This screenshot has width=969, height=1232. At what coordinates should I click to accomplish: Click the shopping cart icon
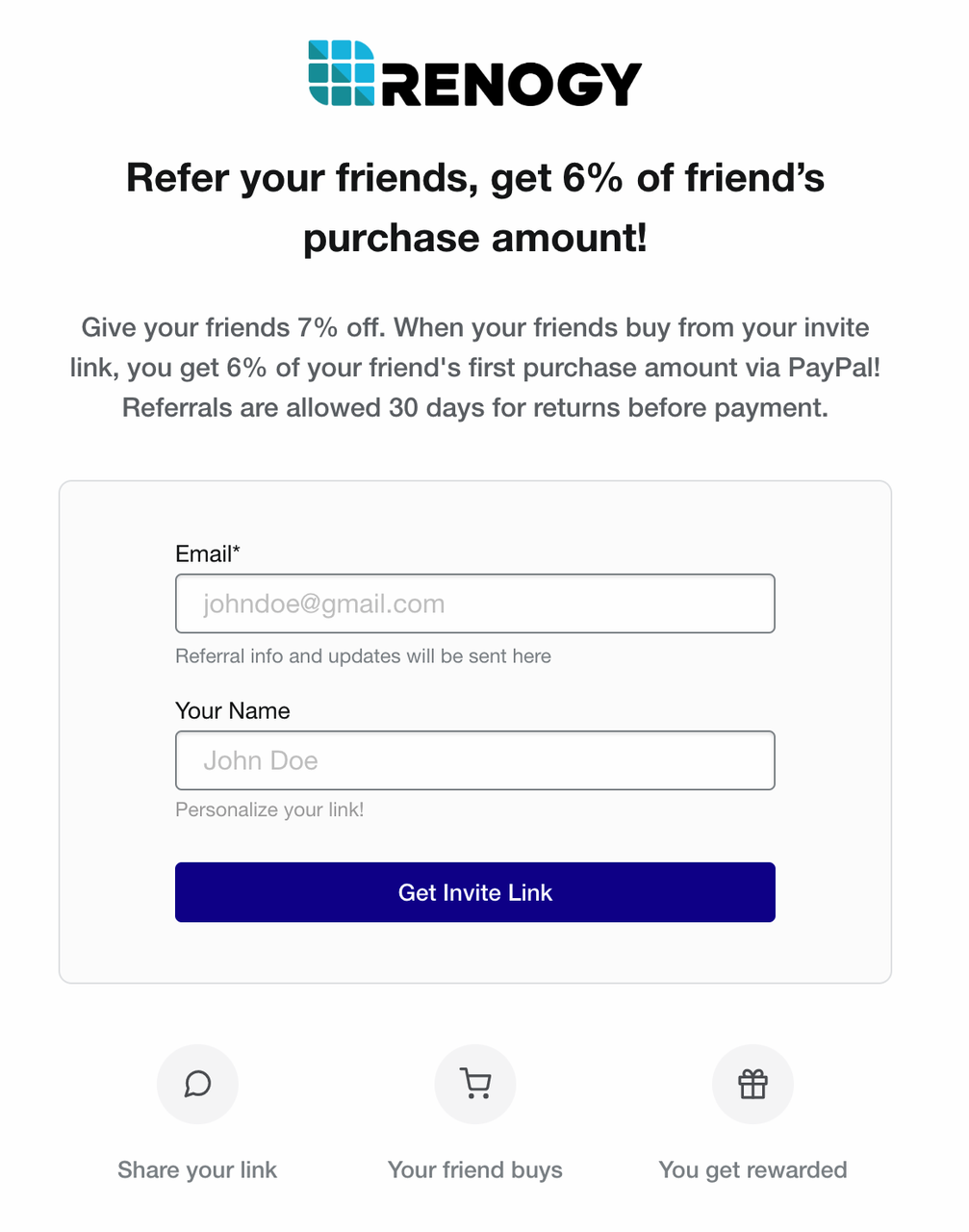pos(475,1084)
